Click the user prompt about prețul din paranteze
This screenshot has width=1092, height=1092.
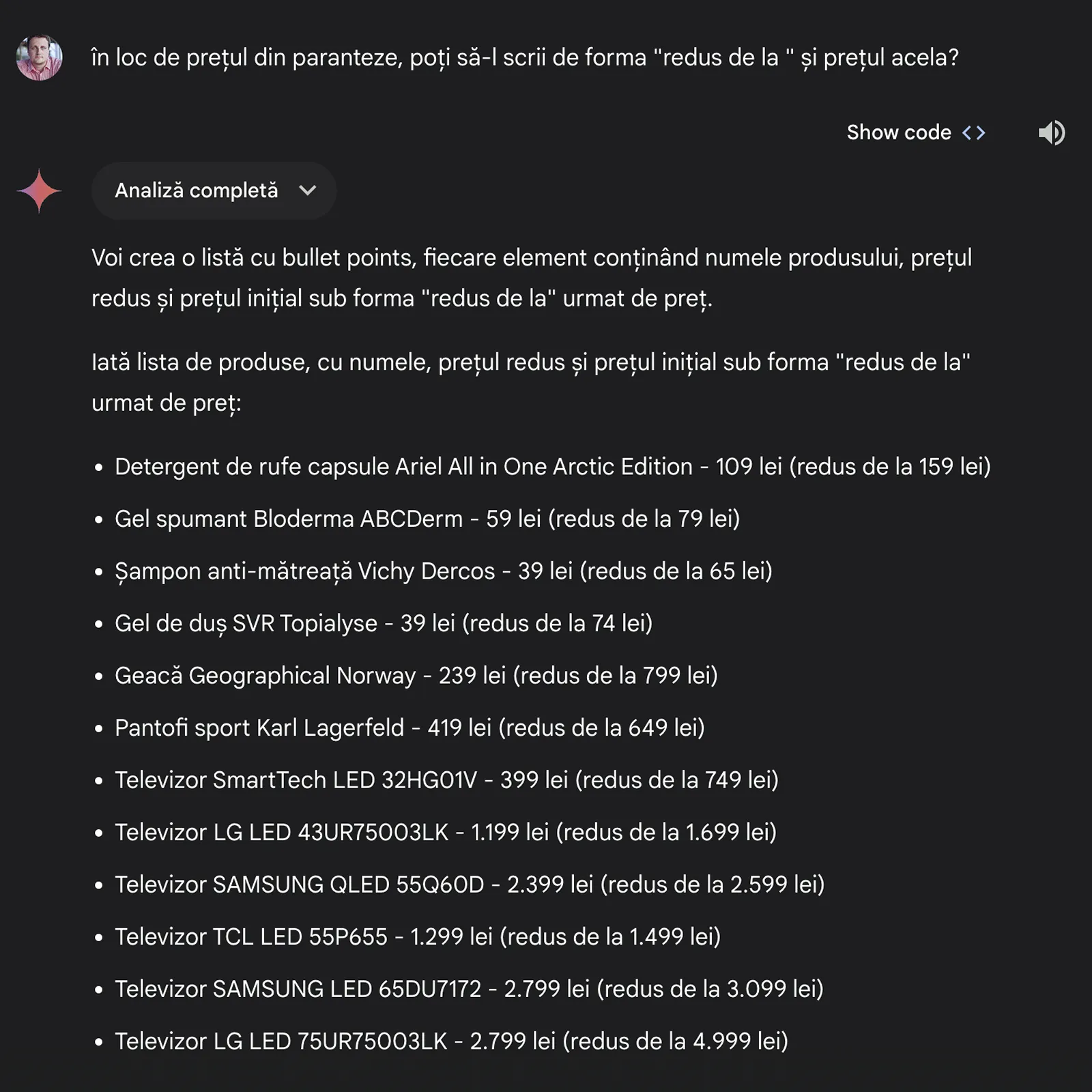coord(525,58)
